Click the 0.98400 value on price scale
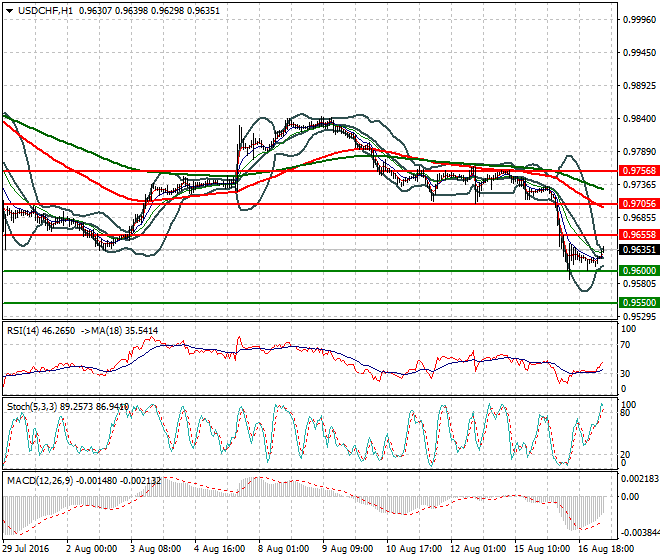Viewport: 660px width, 560px height. 638,119
